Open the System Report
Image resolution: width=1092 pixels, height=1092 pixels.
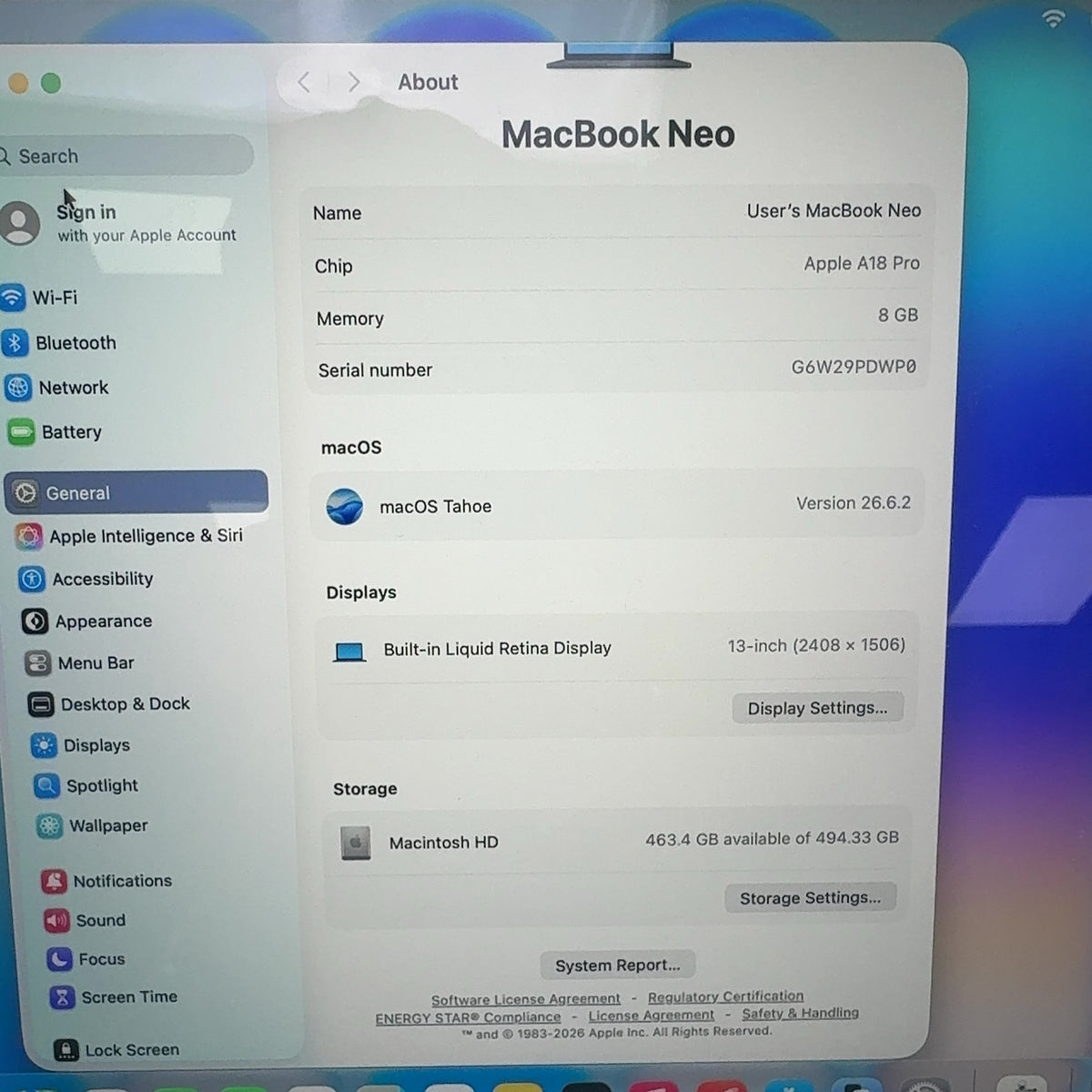(618, 966)
